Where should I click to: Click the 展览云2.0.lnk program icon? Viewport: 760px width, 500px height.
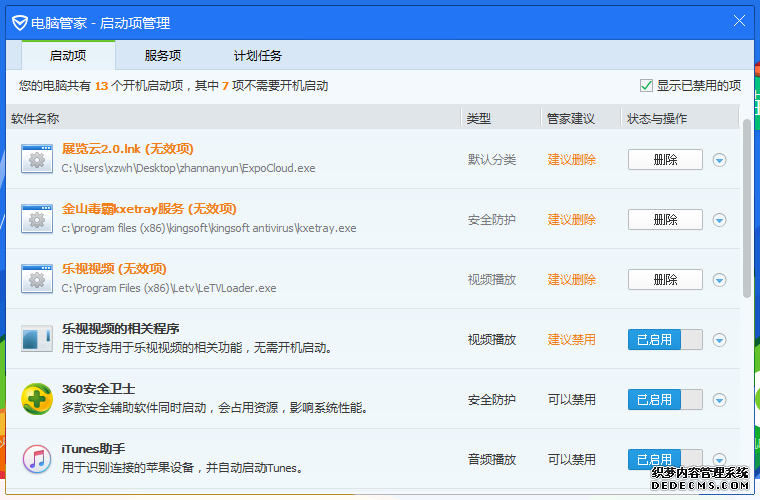[x=37, y=159]
